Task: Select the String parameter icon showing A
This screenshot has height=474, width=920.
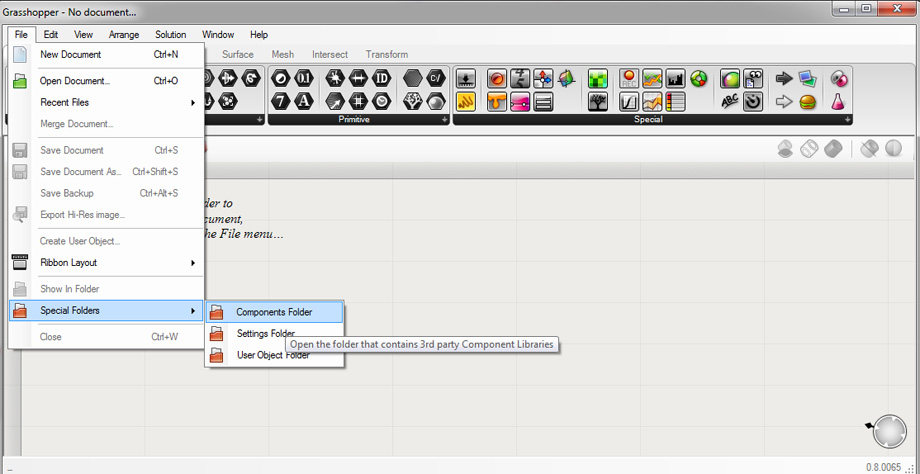Action: pyautogui.click(x=303, y=101)
